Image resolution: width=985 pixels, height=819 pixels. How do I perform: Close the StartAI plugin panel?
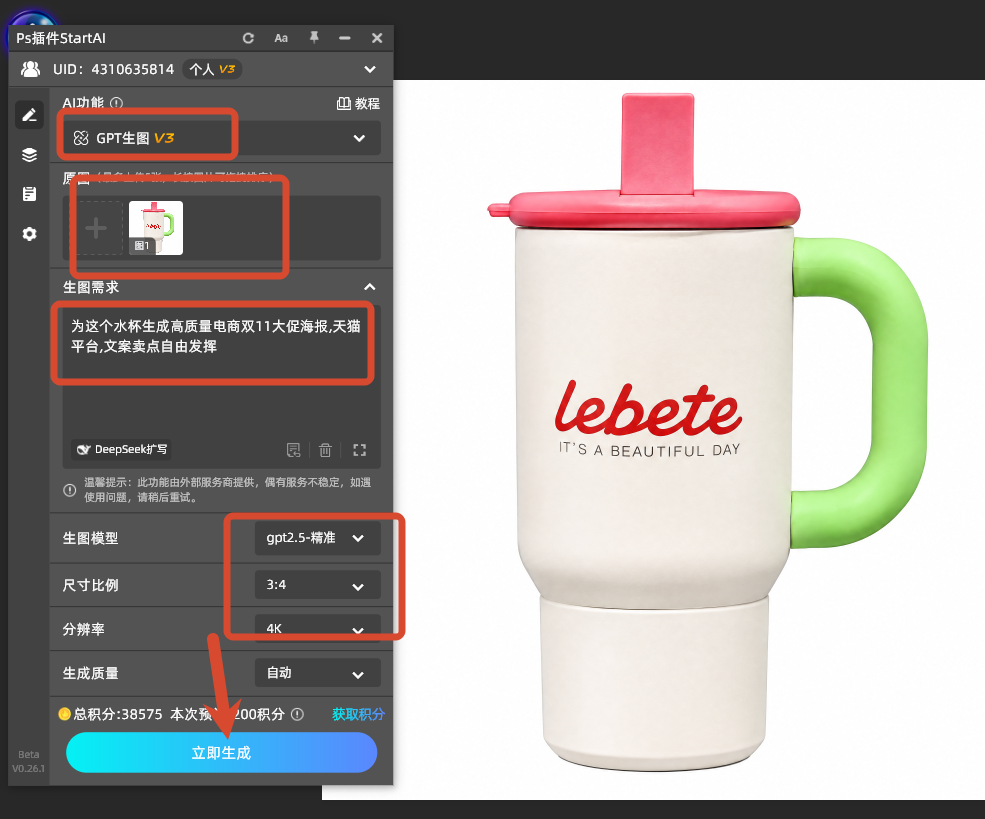(377, 38)
